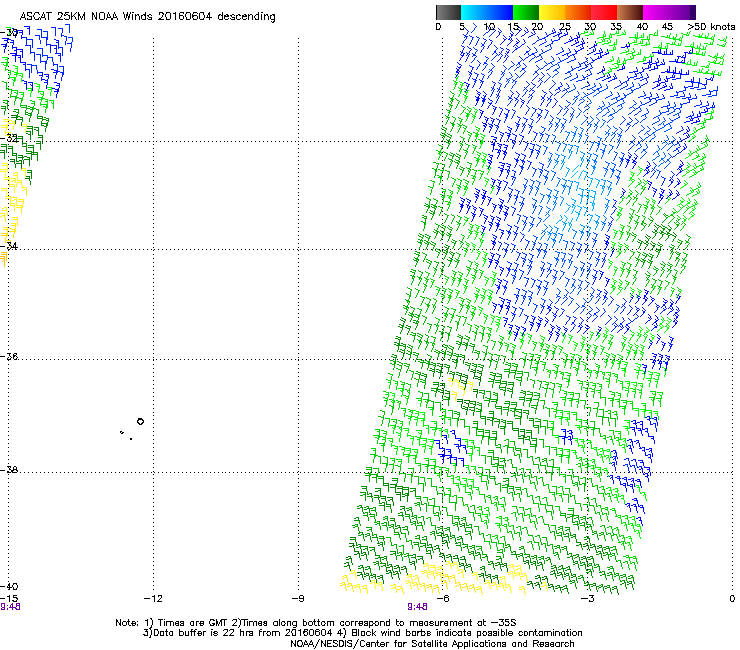Screen dimensions: 740x650
Task: Click the '-3' longitude axis label
Action: tap(587, 599)
